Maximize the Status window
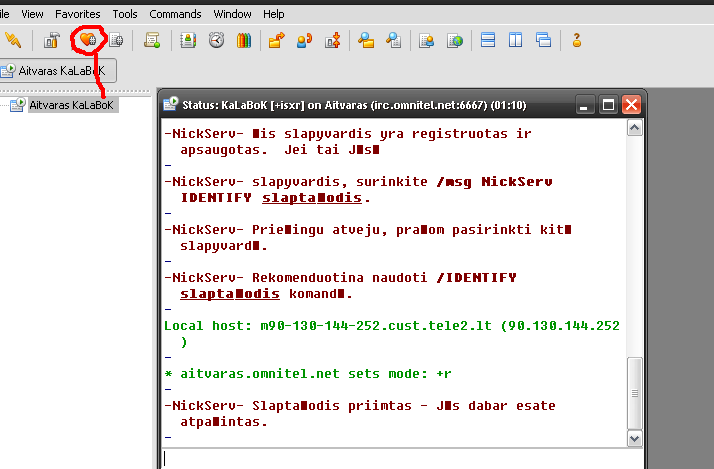714x469 pixels. click(608, 105)
